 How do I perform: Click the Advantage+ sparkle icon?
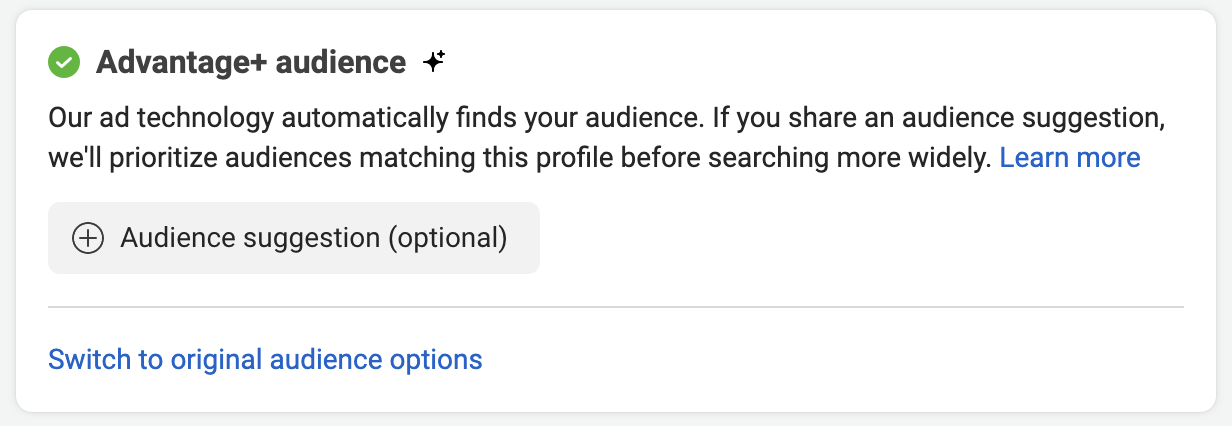(433, 62)
